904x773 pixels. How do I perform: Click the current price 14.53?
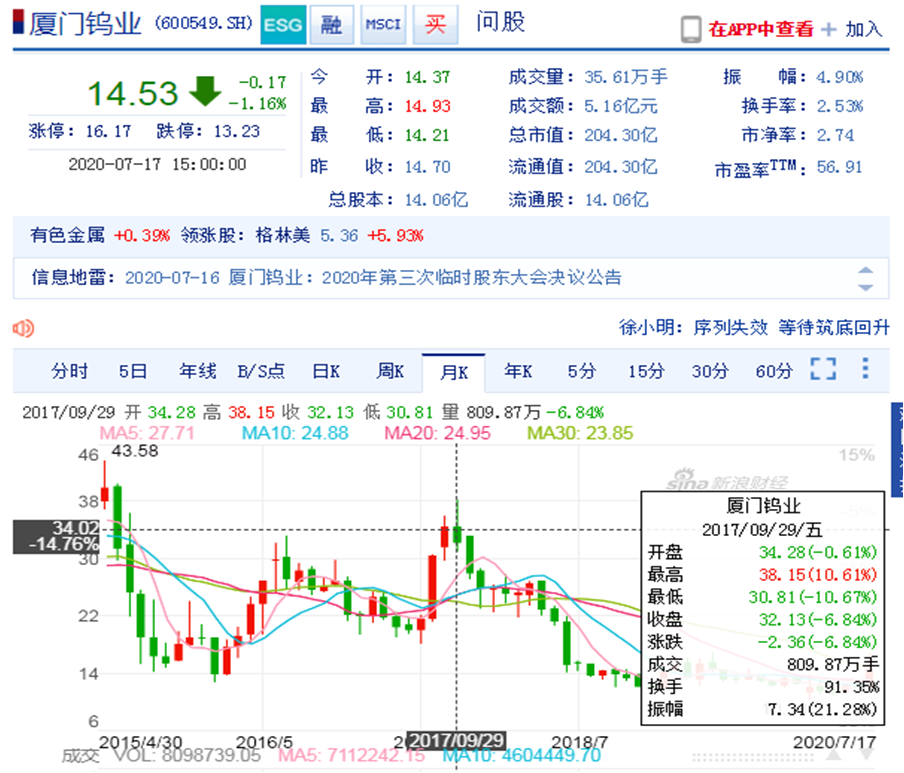pos(133,93)
